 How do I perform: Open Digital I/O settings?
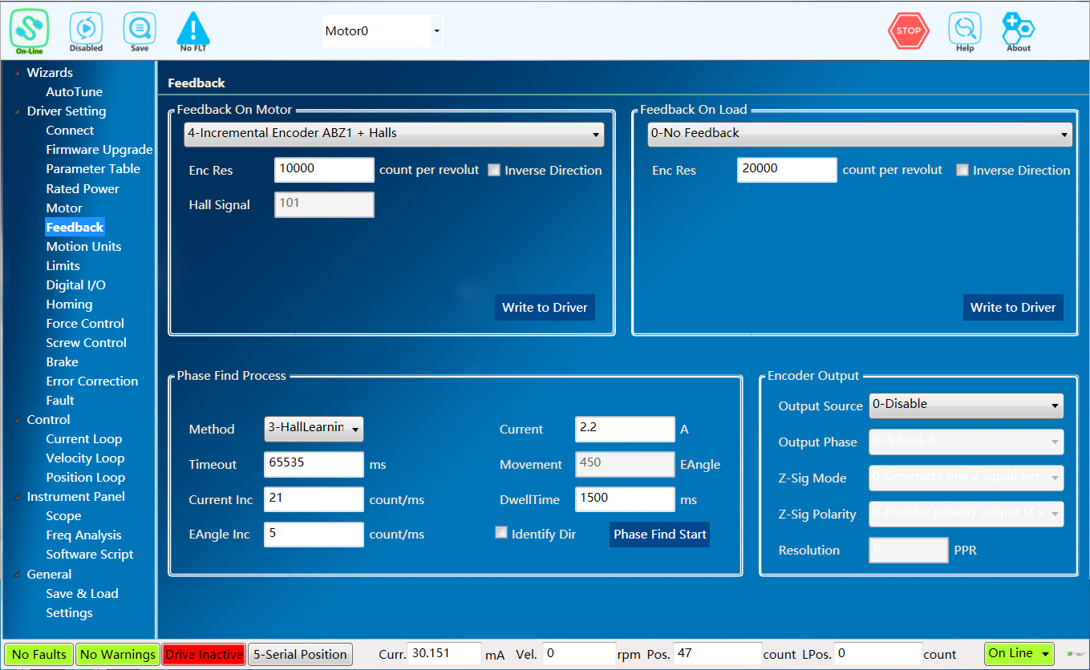[76, 285]
